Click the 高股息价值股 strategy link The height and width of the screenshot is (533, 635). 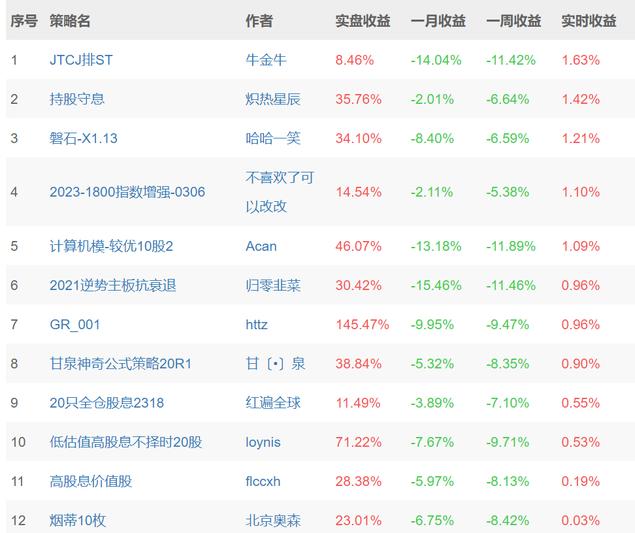tap(91, 481)
